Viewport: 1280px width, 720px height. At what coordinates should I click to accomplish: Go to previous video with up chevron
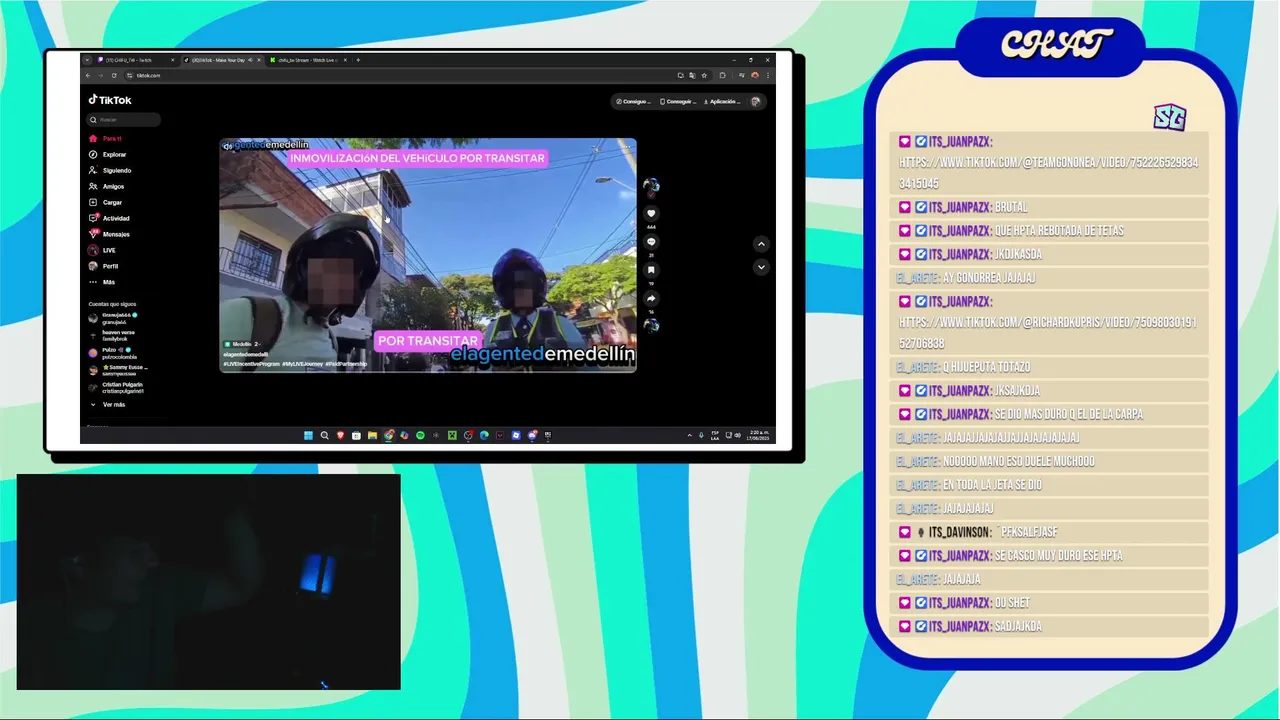[x=761, y=244]
